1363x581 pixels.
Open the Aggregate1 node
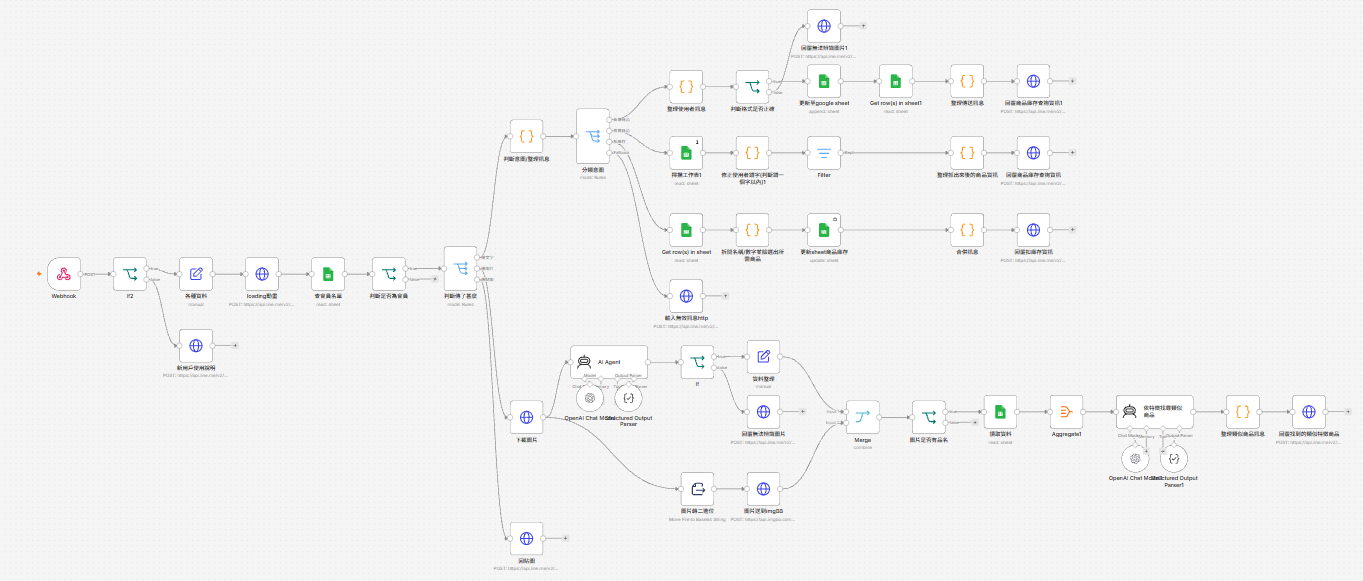coord(1066,411)
